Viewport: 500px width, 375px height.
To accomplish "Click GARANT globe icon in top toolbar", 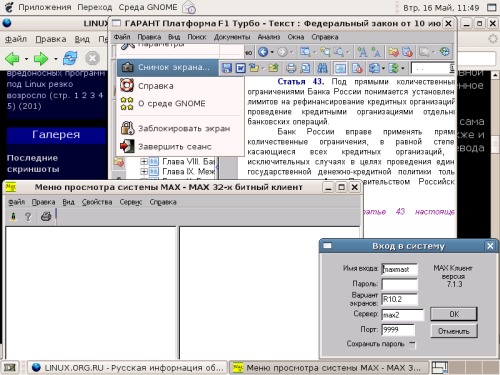I will [x=445, y=52].
